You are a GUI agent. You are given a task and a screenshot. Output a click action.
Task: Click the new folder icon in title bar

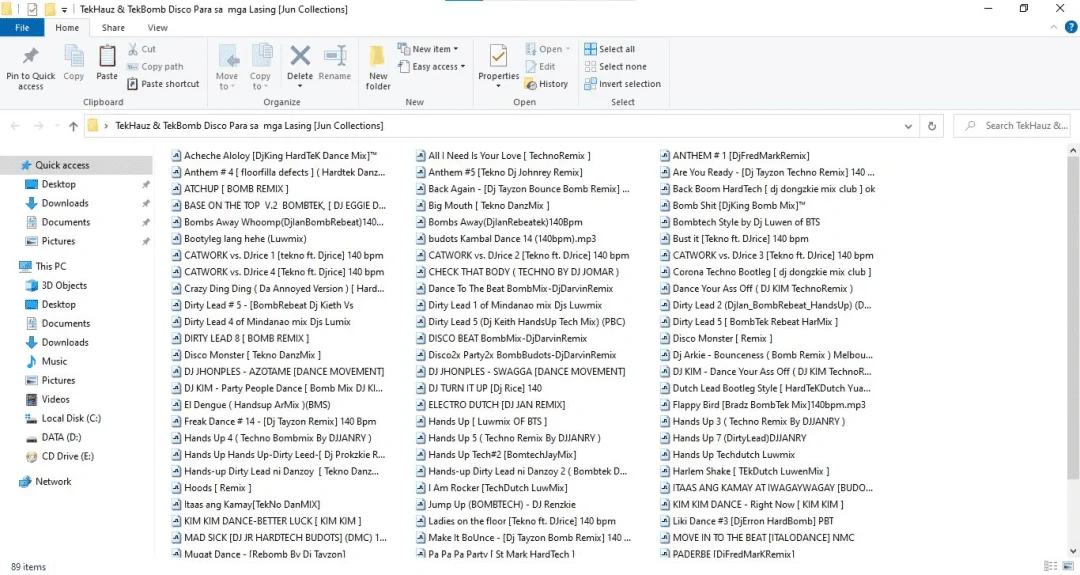pyautogui.click(x=50, y=10)
